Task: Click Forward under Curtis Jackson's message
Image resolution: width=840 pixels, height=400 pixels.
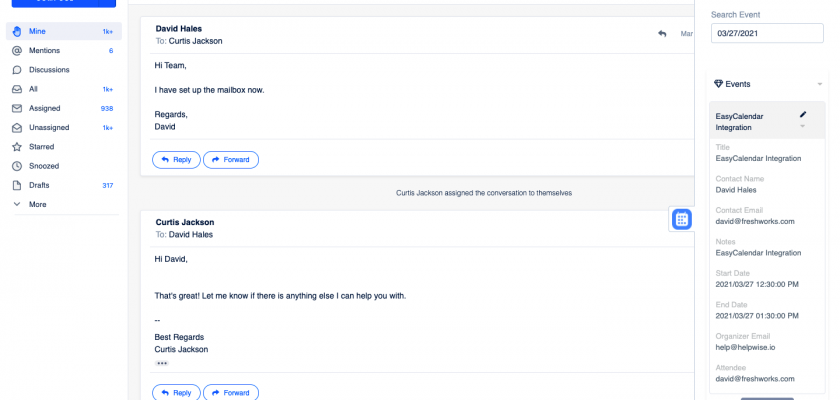Action: pyautogui.click(x=231, y=393)
